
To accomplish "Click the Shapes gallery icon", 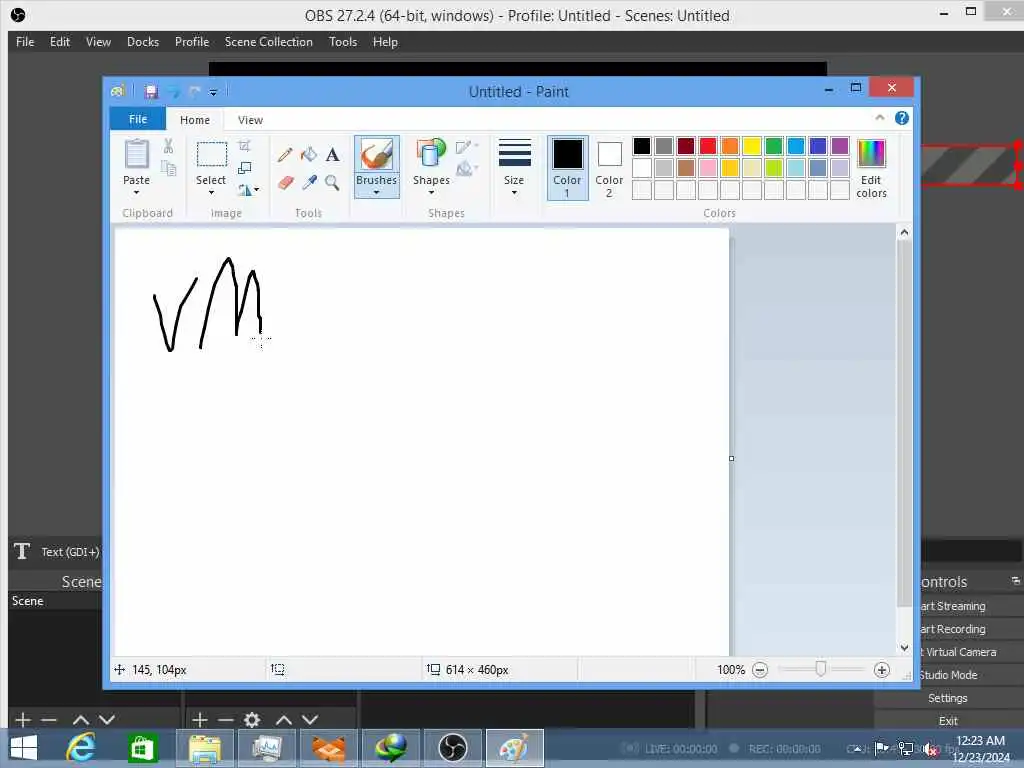I will (x=430, y=154).
